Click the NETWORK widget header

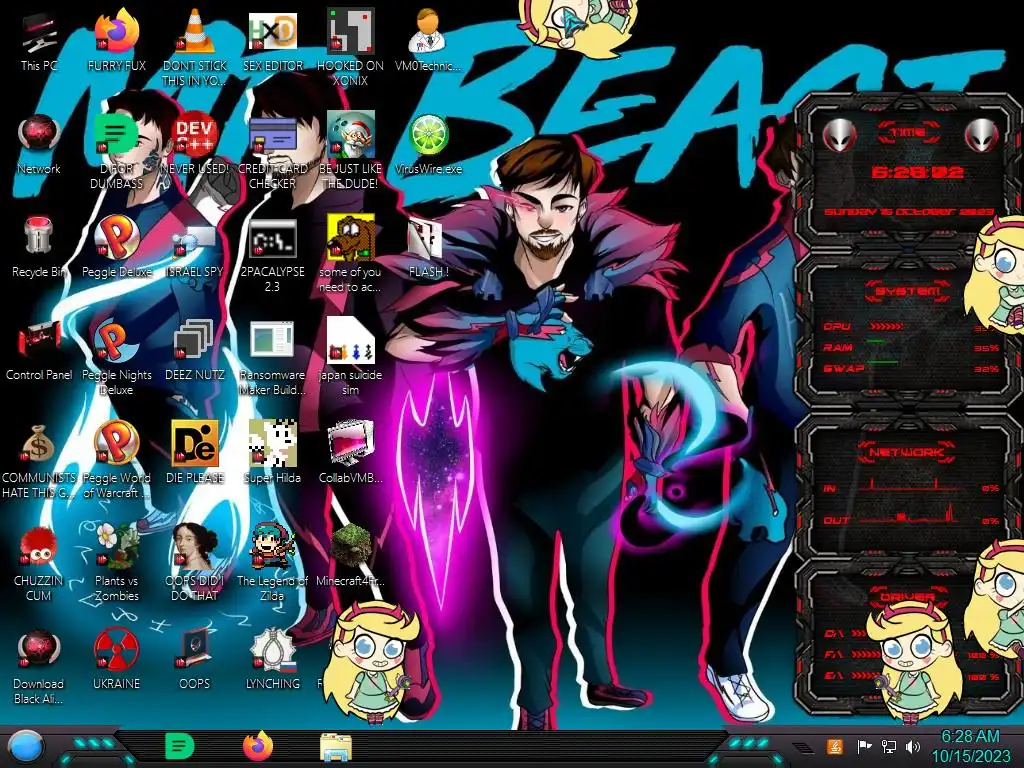[x=908, y=452]
